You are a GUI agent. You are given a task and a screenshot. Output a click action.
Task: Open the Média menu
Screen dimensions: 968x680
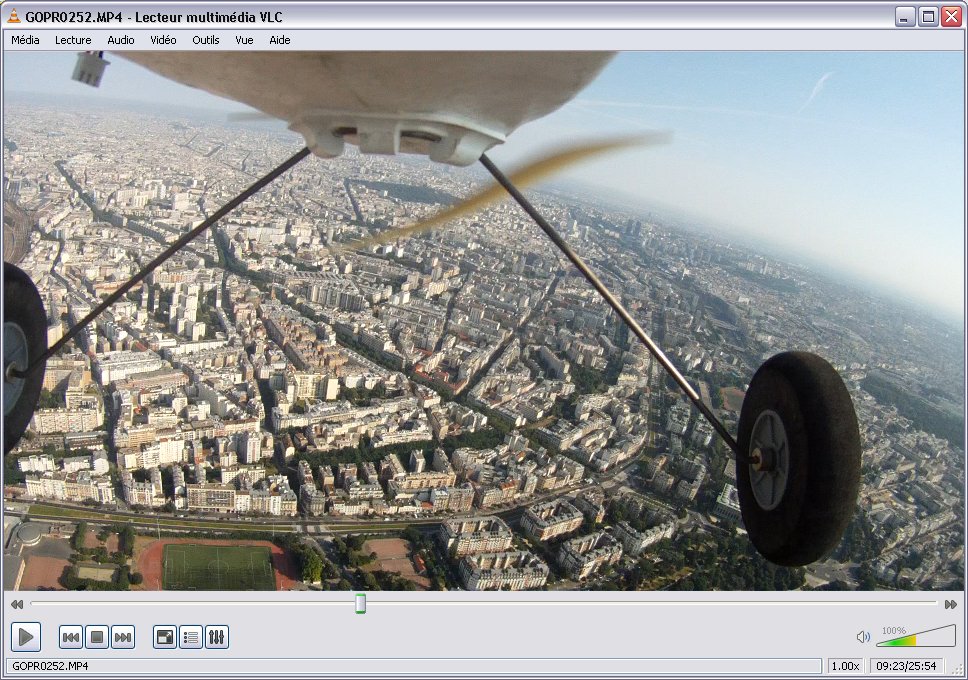point(25,40)
